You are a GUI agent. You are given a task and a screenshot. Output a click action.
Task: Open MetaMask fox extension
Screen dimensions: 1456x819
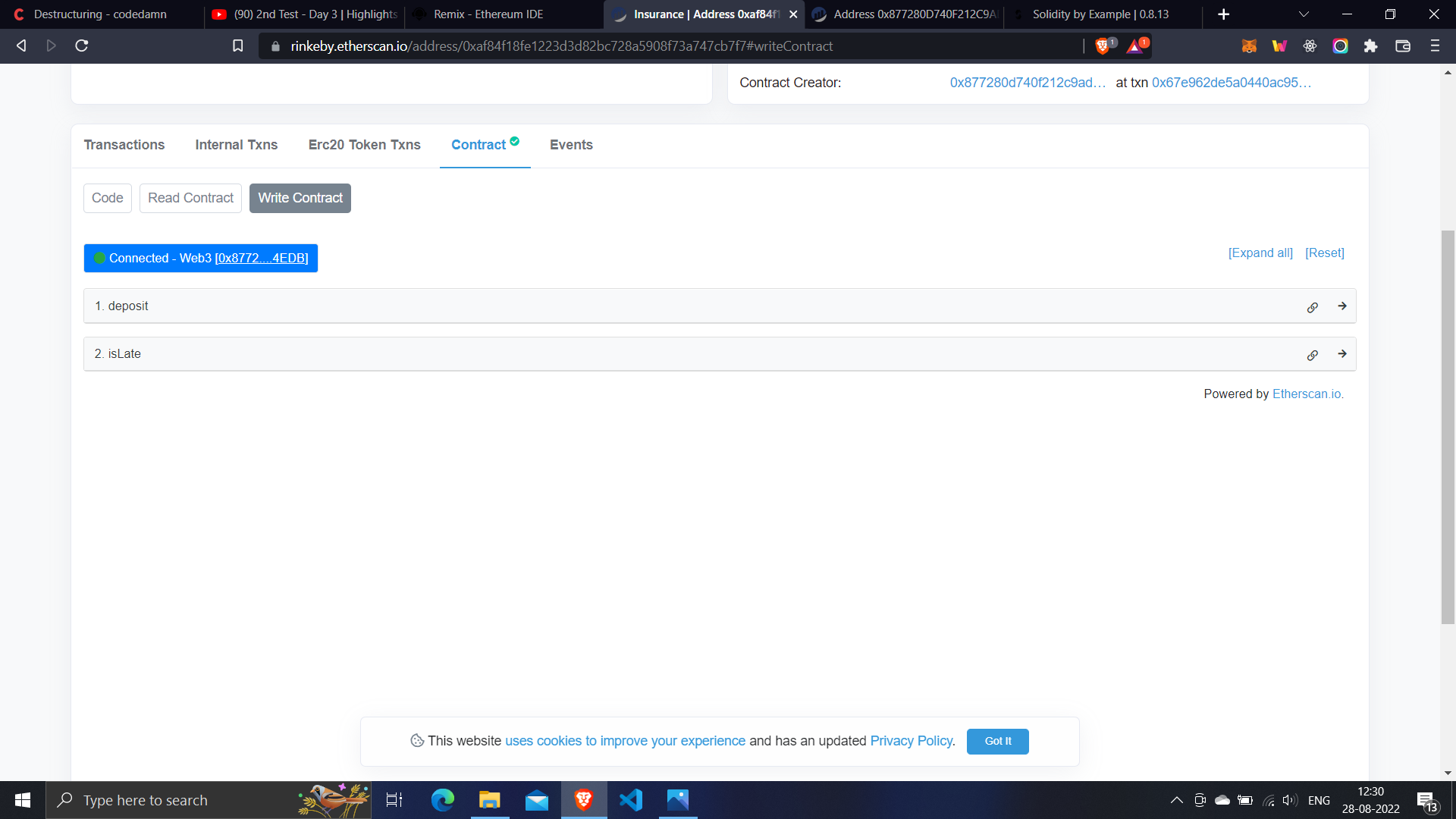(x=1249, y=45)
